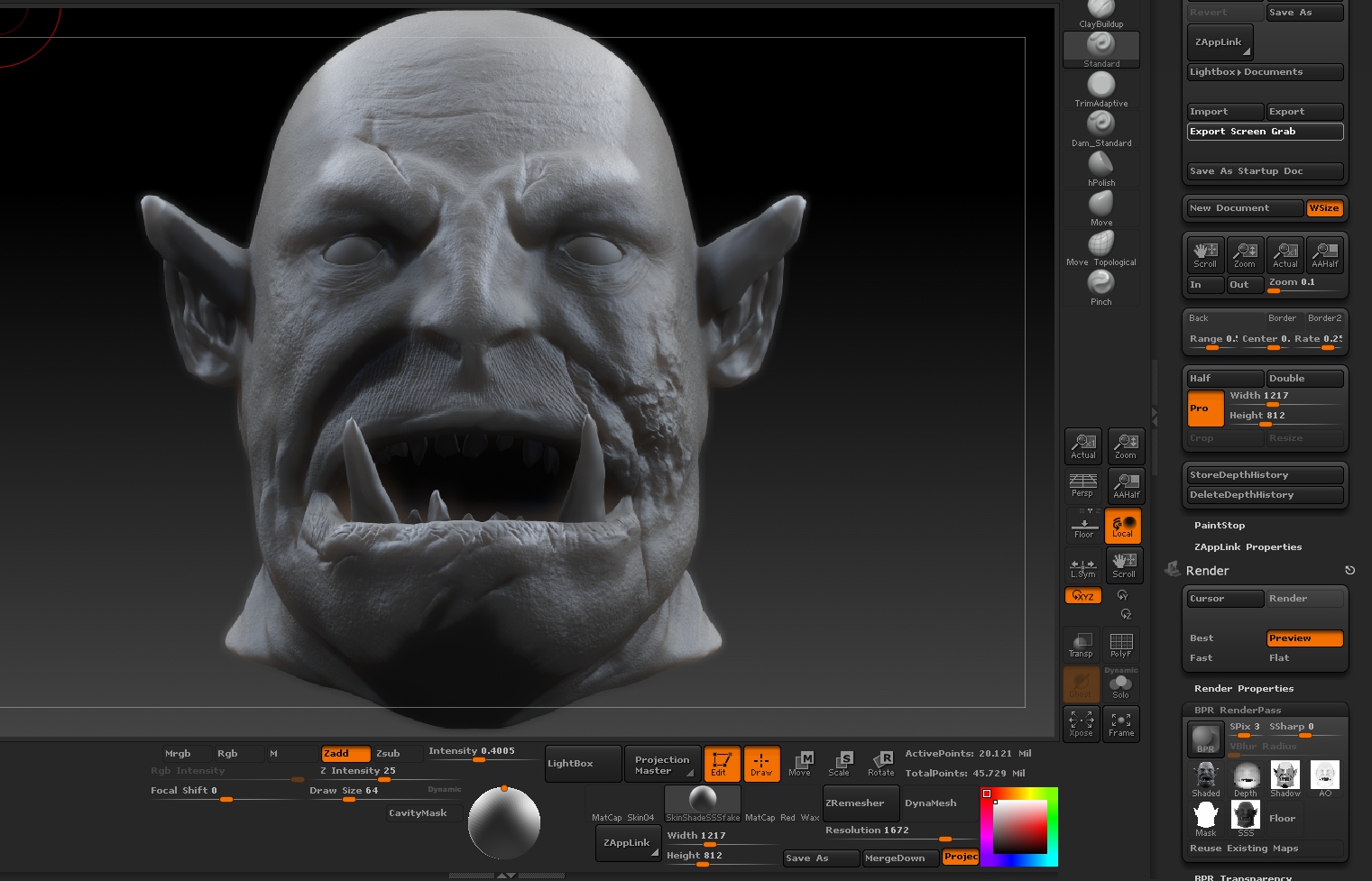The image size is (1372, 881).
Task: Click the Scroll icon beside L.Sym
Action: [x=1124, y=564]
